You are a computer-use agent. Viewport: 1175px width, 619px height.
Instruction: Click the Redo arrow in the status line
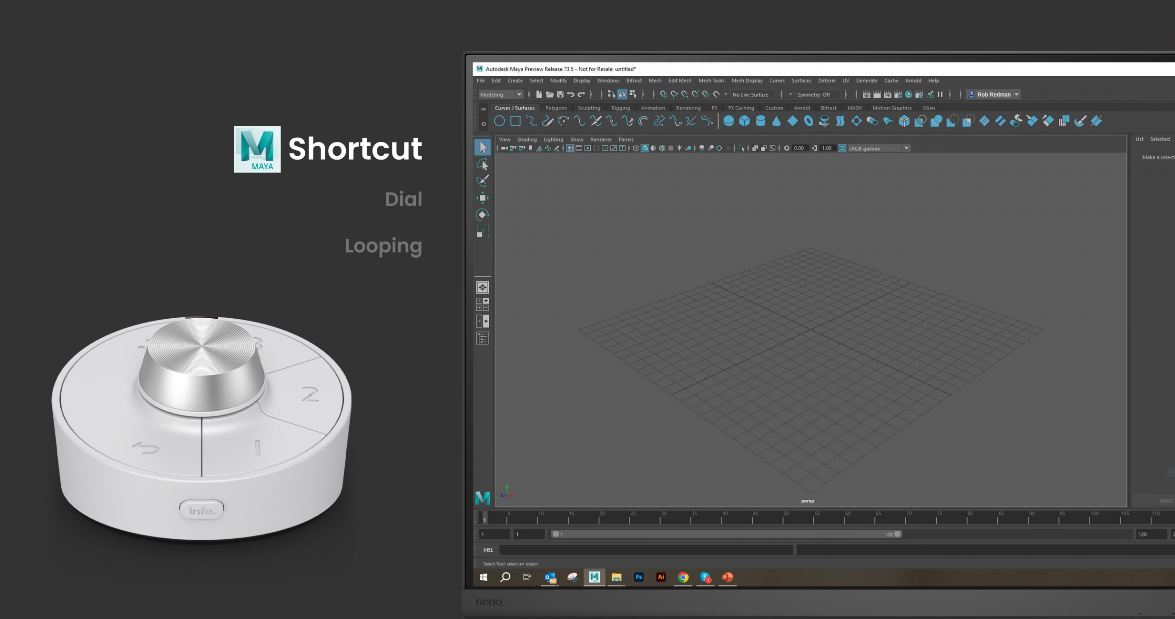pyautogui.click(x=581, y=94)
